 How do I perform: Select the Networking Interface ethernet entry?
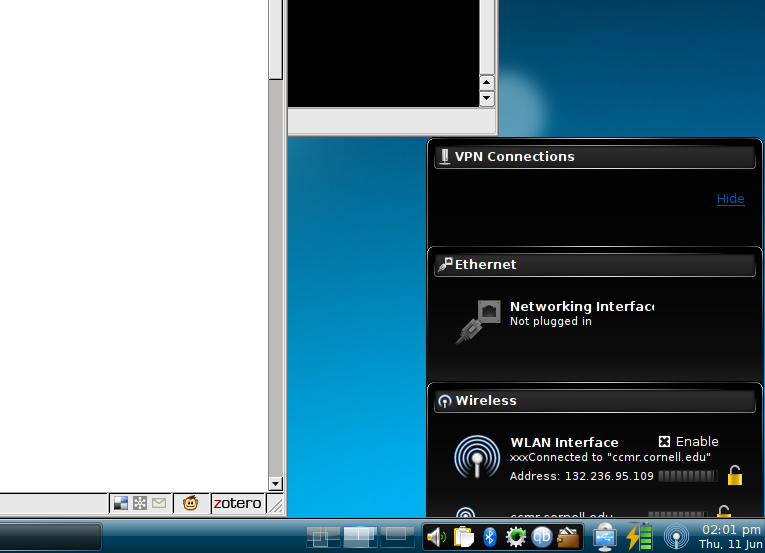[580, 314]
